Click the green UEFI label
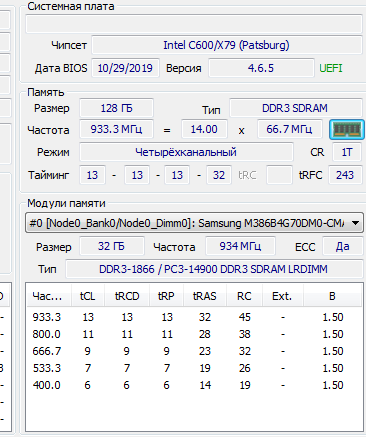The height and width of the screenshot is (437, 366). coord(331,68)
